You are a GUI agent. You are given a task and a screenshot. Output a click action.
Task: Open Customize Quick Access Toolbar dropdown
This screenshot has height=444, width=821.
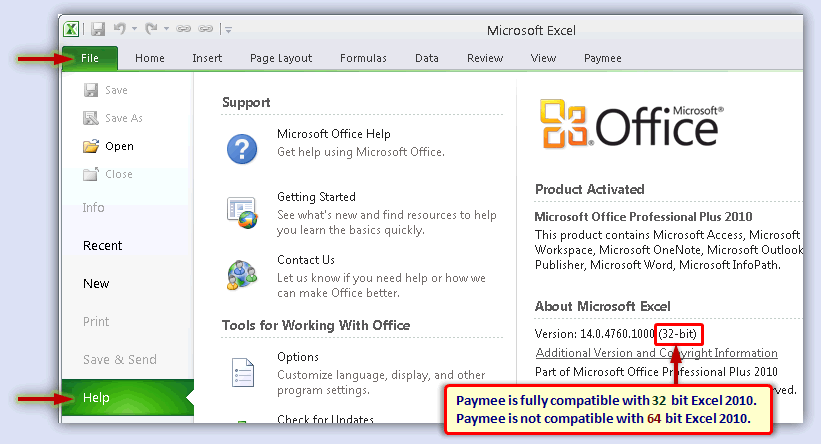click(x=229, y=30)
